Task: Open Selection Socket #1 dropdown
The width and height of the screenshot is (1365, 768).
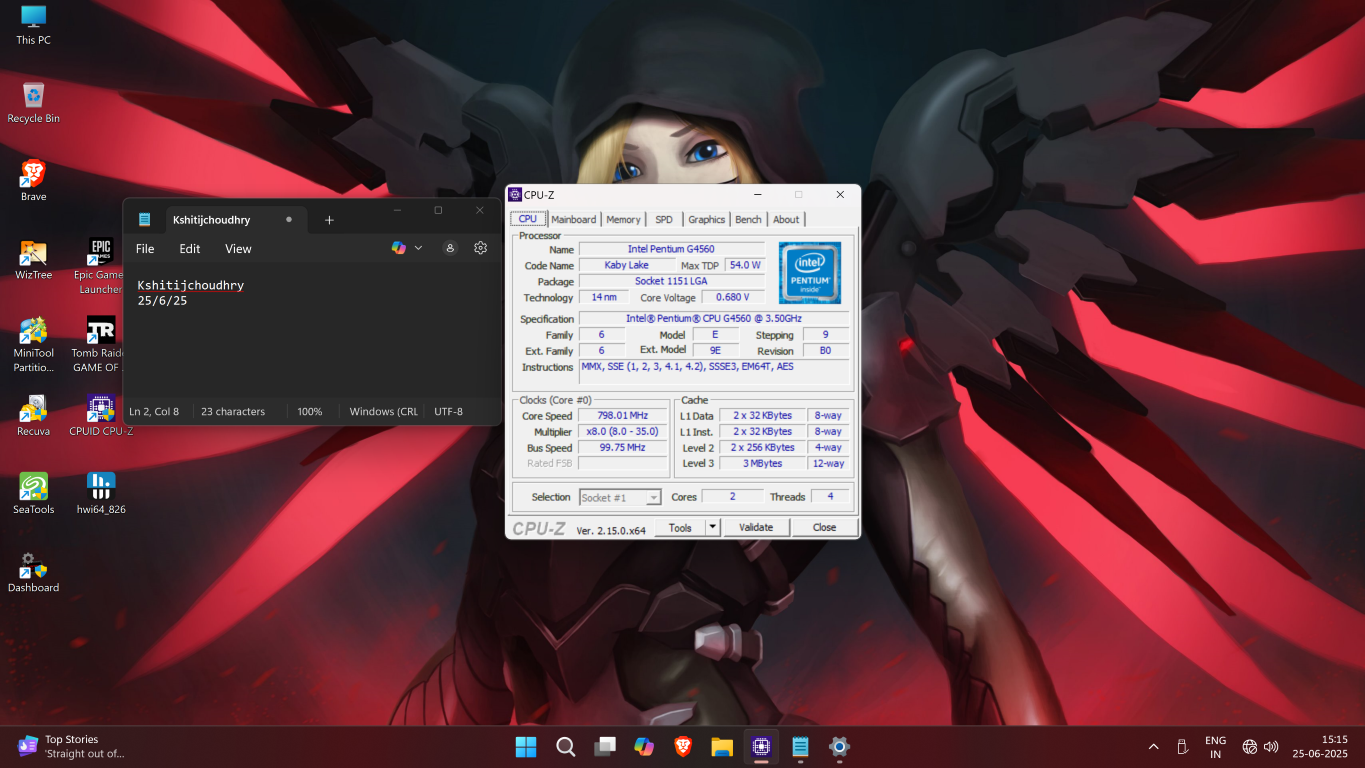Action: [x=620, y=497]
